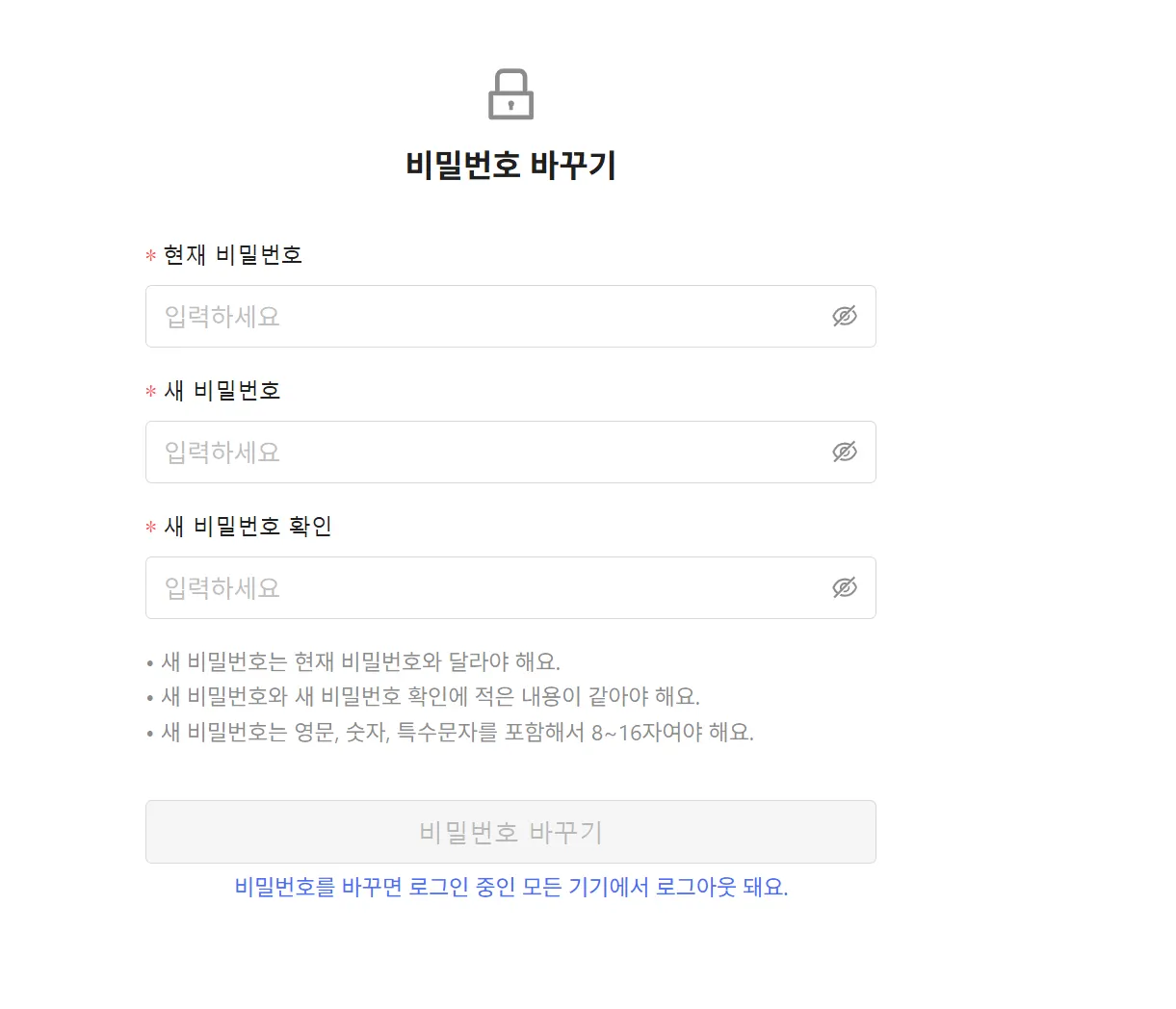Click the blue logout notice text
The width and height of the screenshot is (1176, 1009).
click(510, 887)
